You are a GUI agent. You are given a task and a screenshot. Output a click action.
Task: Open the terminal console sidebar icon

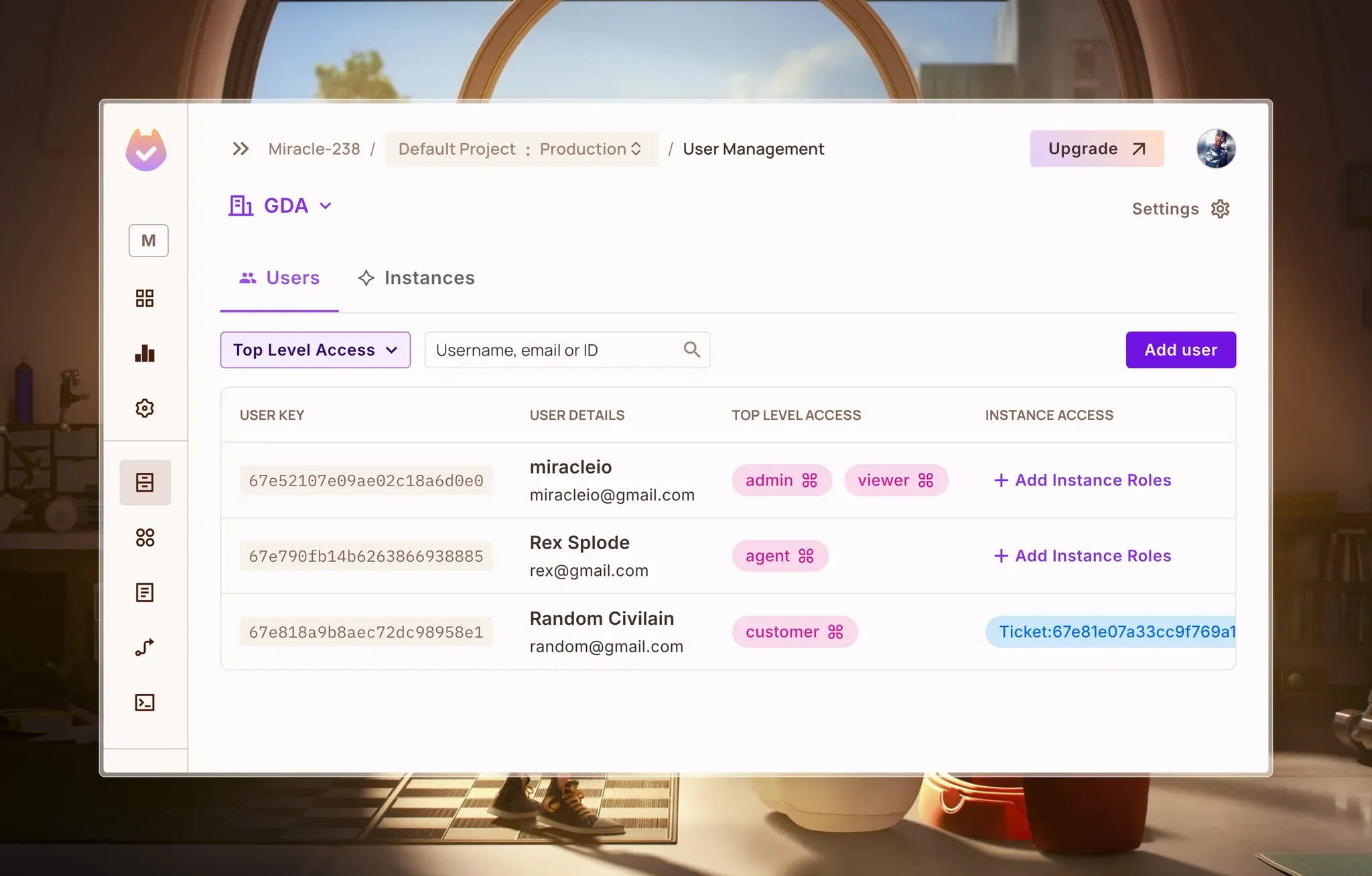(145, 702)
